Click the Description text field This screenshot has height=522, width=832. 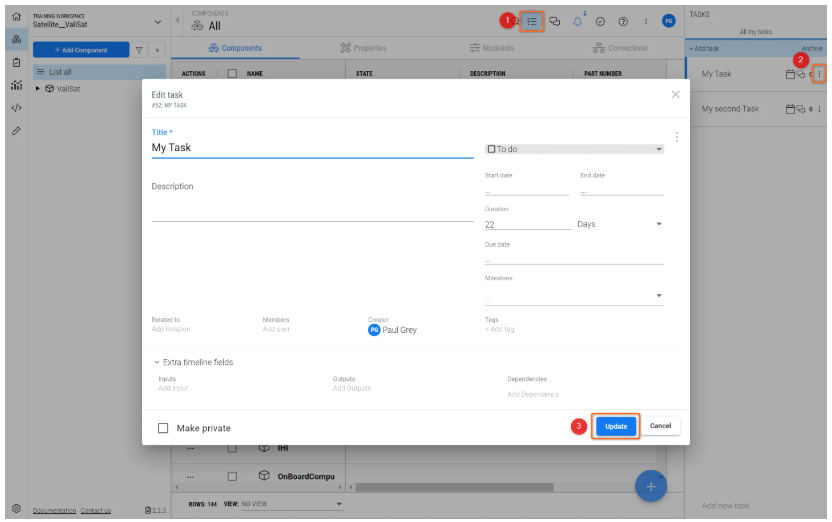[311, 200]
